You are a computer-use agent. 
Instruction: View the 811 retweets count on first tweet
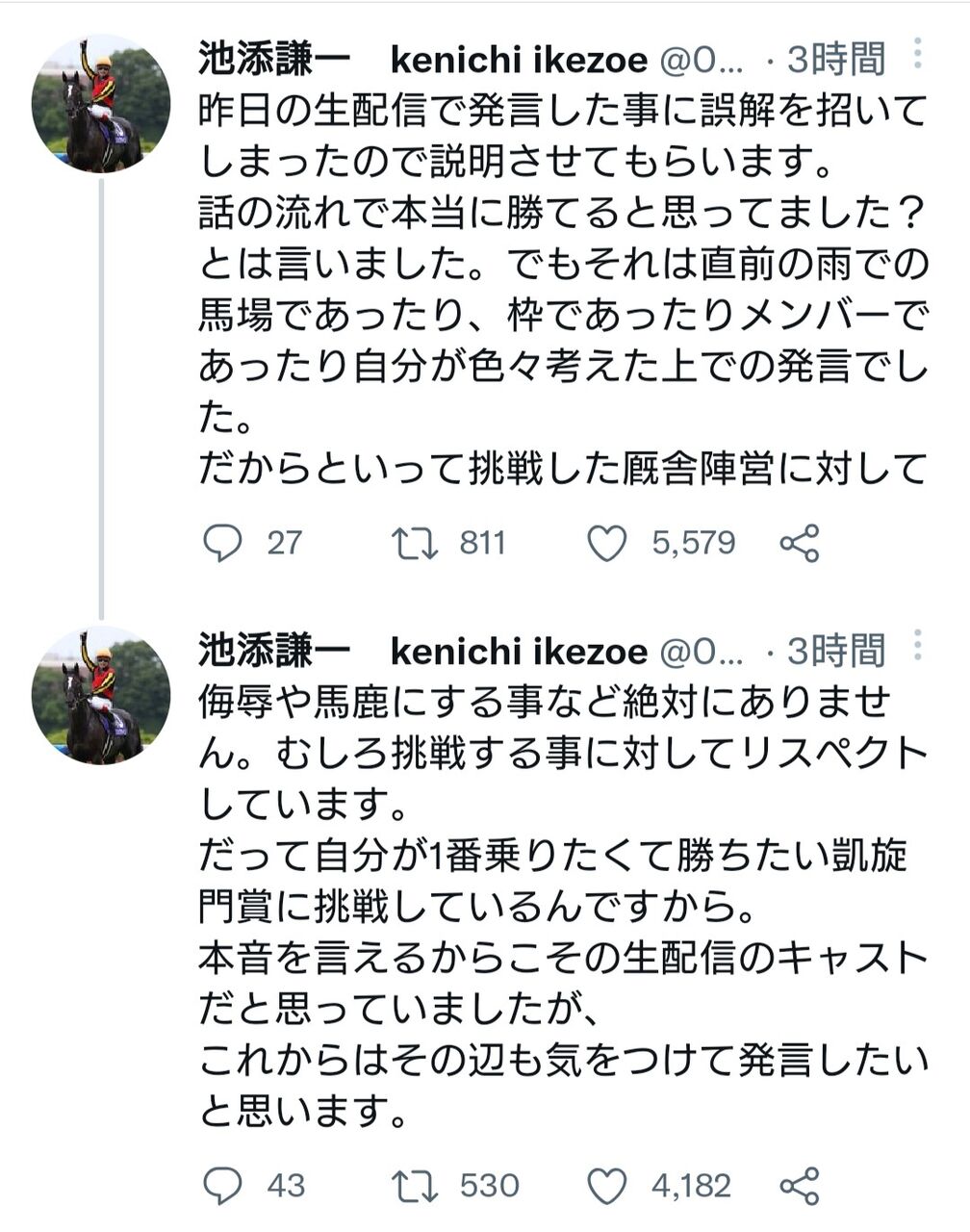[x=482, y=544]
